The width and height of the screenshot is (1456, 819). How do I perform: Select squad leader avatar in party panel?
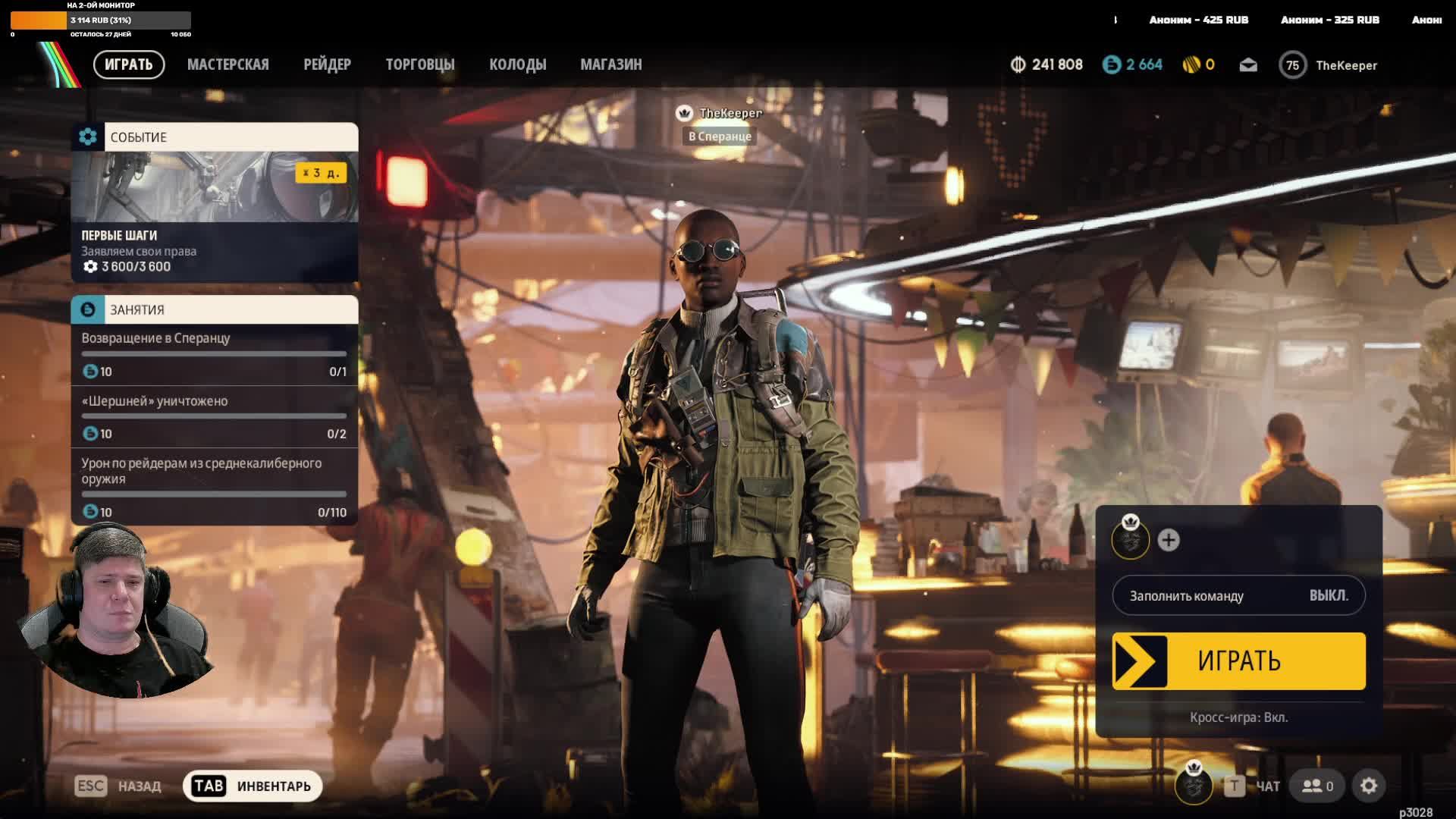coord(1130,540)
